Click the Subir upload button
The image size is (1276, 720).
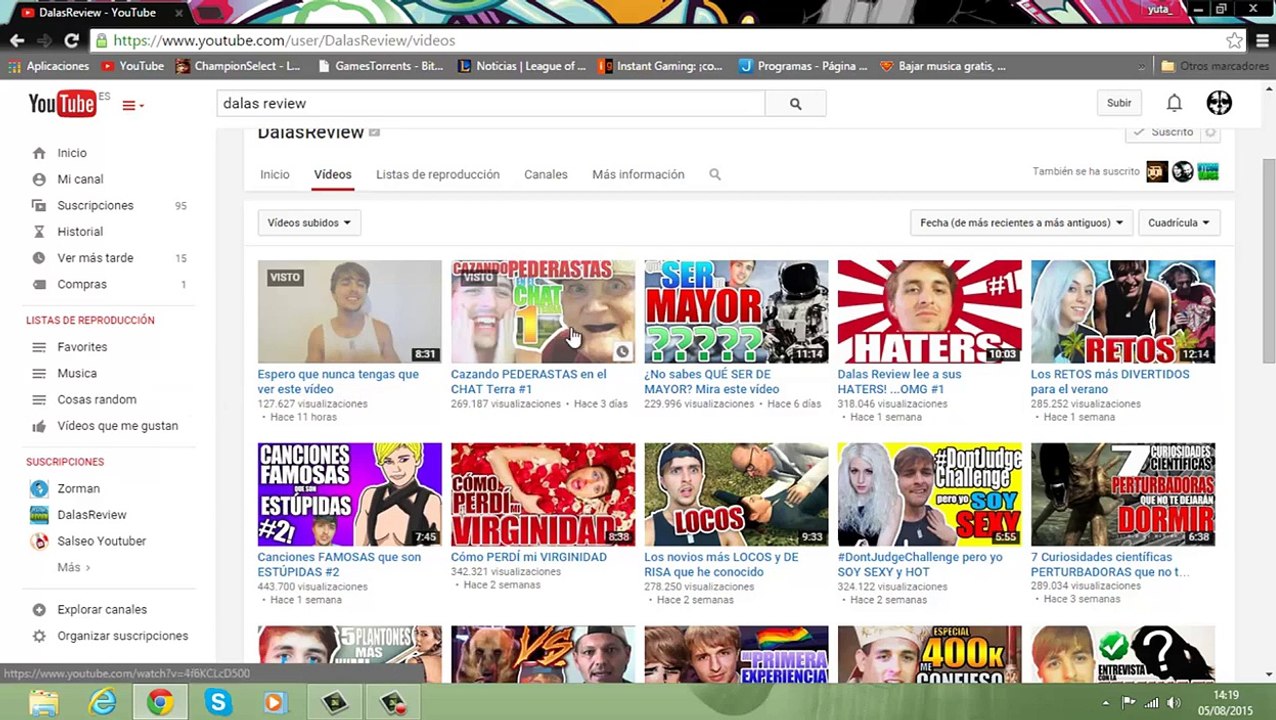tap(1119, 103)
